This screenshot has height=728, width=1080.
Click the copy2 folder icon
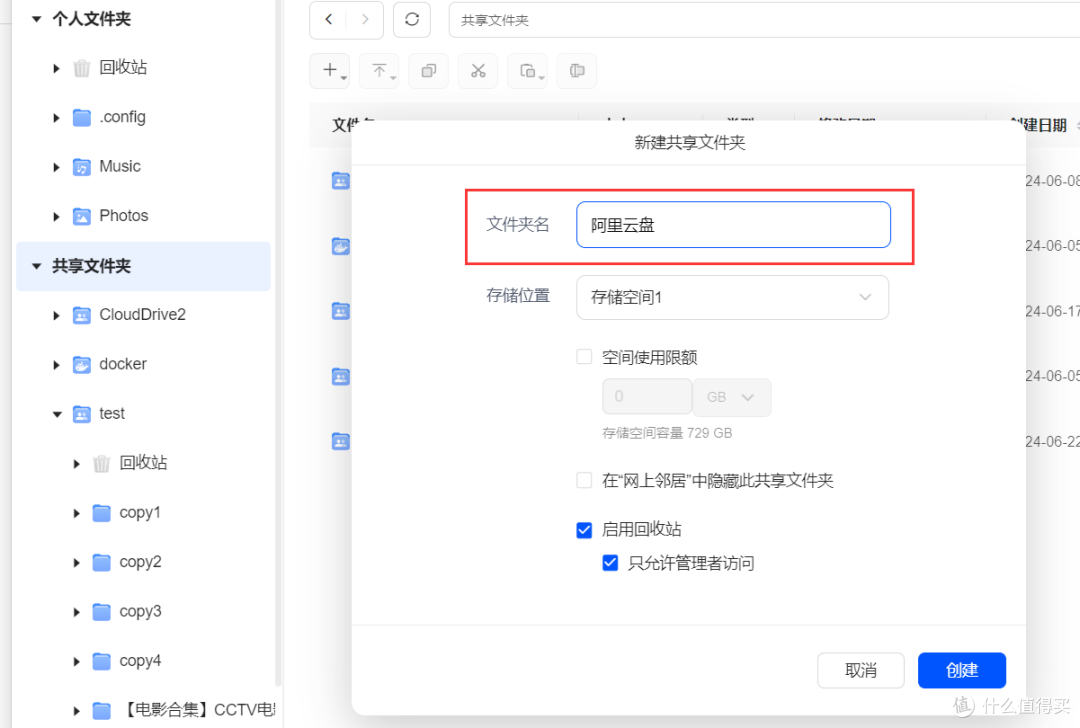coord(101,563)
